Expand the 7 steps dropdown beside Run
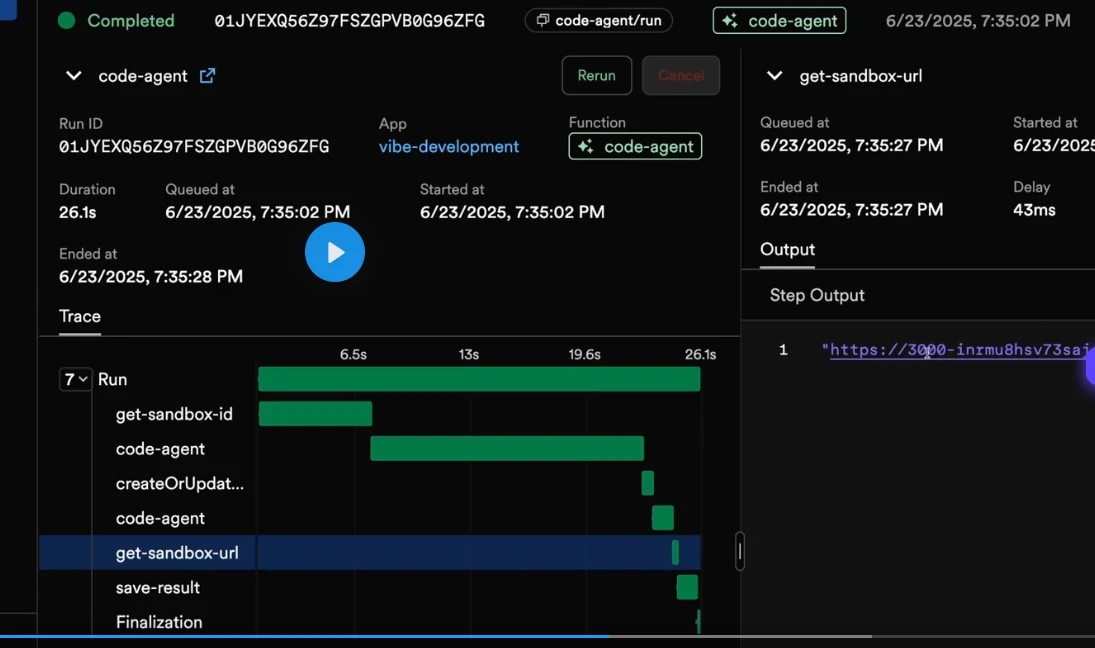 coord(76,380)
